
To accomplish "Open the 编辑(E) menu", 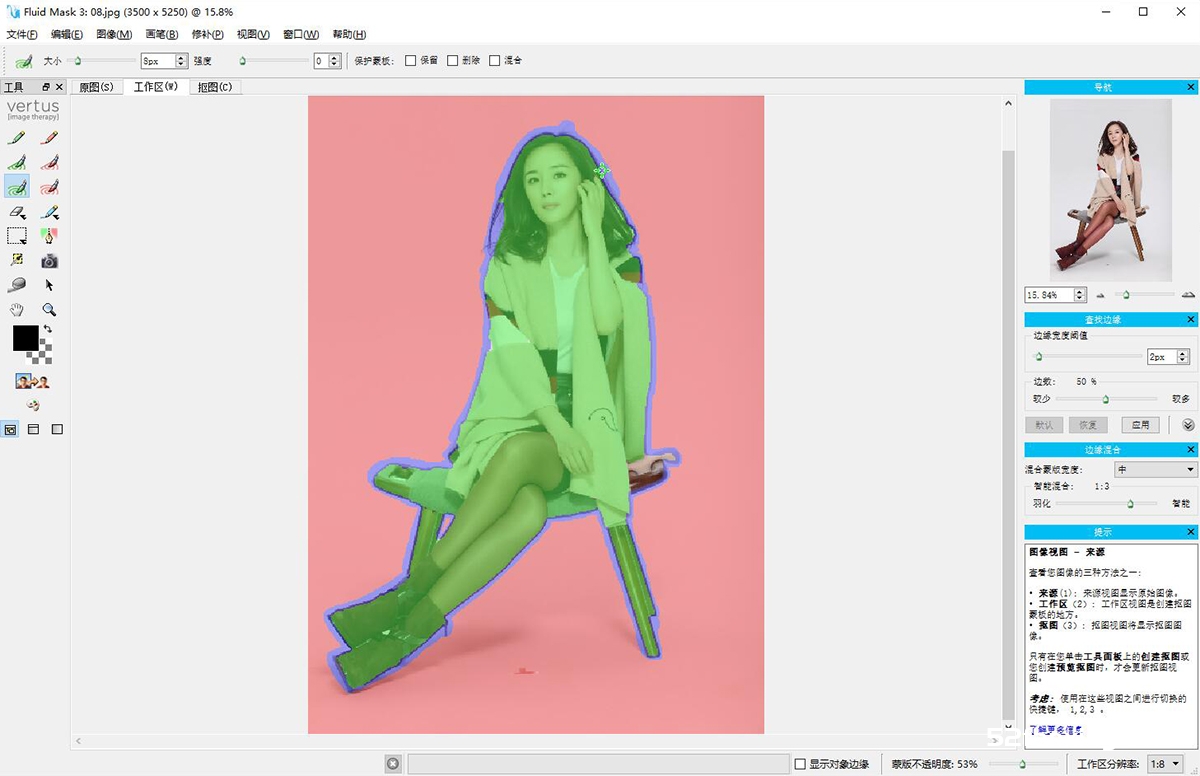I will coord(67,35).
